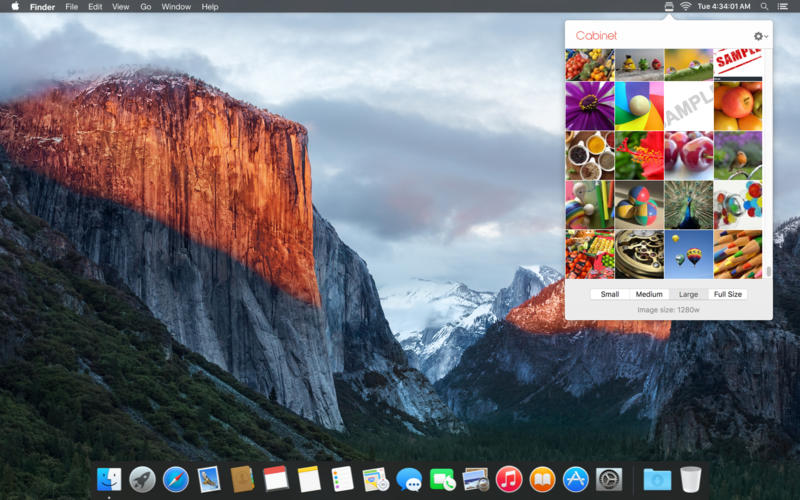The width and height of the screenshot is (800, 500).
Task: Open the Window menu
Action: [176, 7]
